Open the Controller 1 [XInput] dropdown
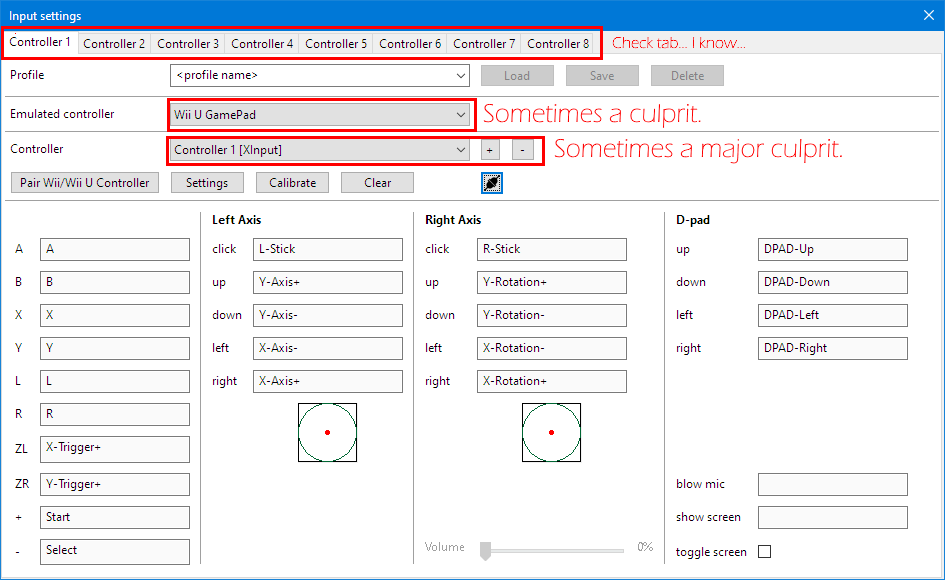This screenshot has height=580, width=945. (319, 150)
